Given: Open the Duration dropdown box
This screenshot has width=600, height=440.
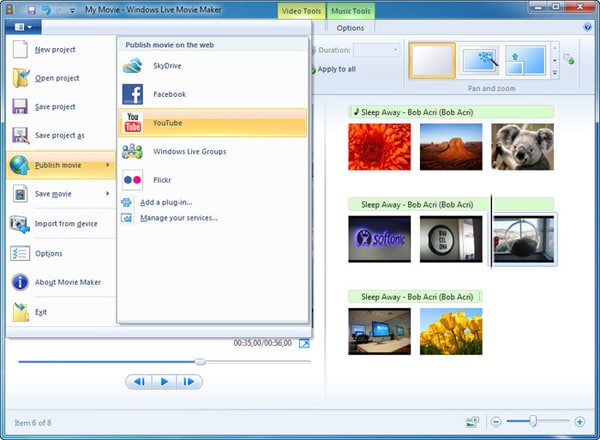Looking at the screenshot, I should pos(376,50).
